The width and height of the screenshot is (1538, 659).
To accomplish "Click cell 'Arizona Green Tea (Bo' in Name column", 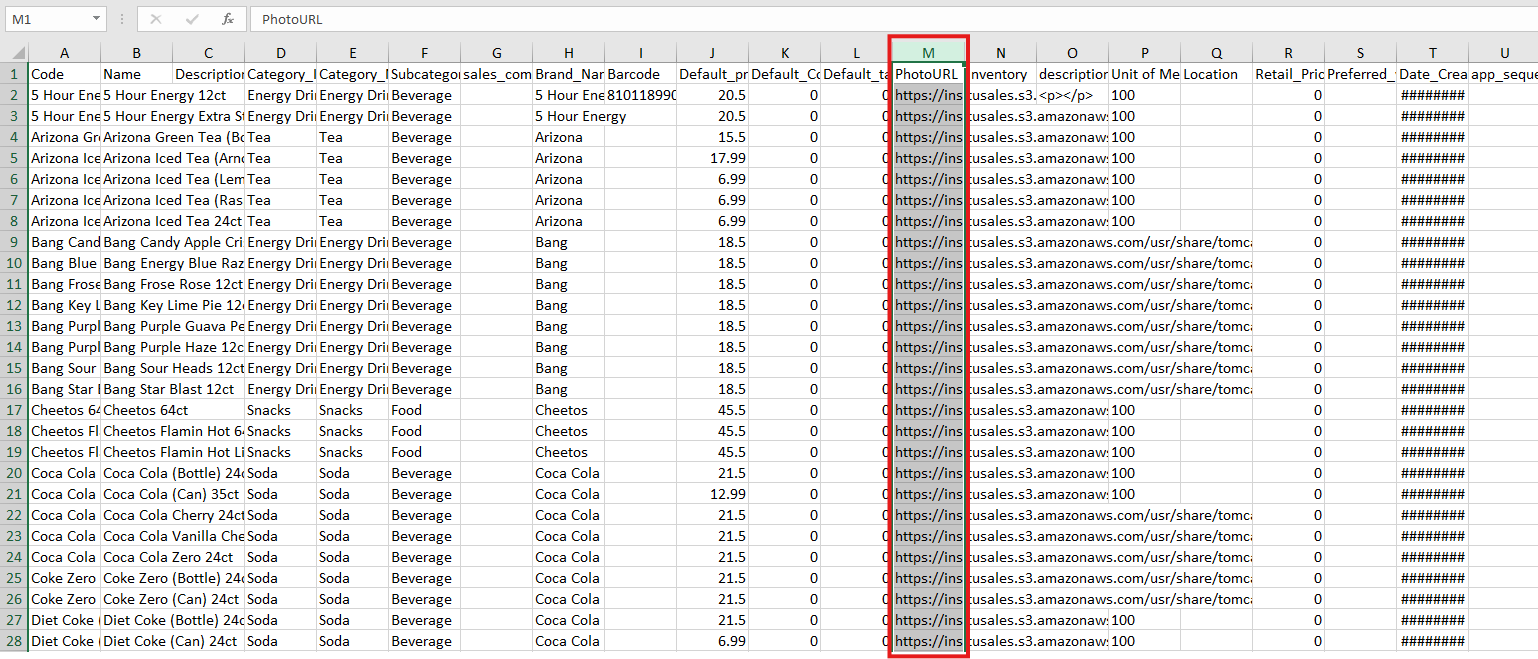I will (x=173, y=137).
